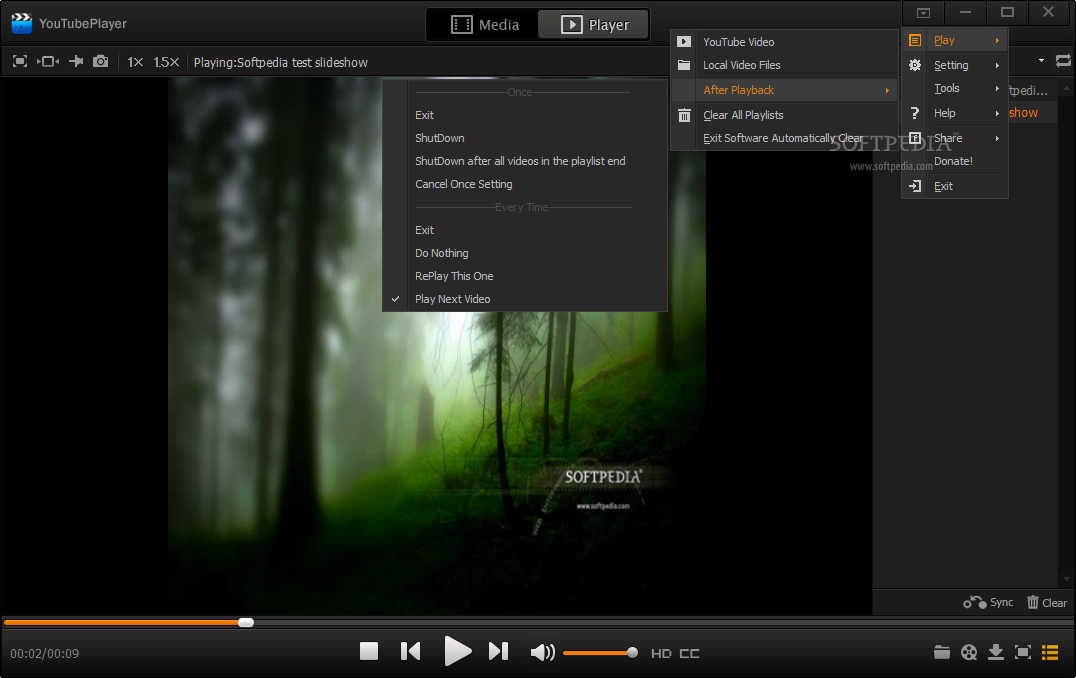The width and height of the screenshot is (1076, 678).
Task: Click the playback progress bar handle
Action: pos(246,622)
